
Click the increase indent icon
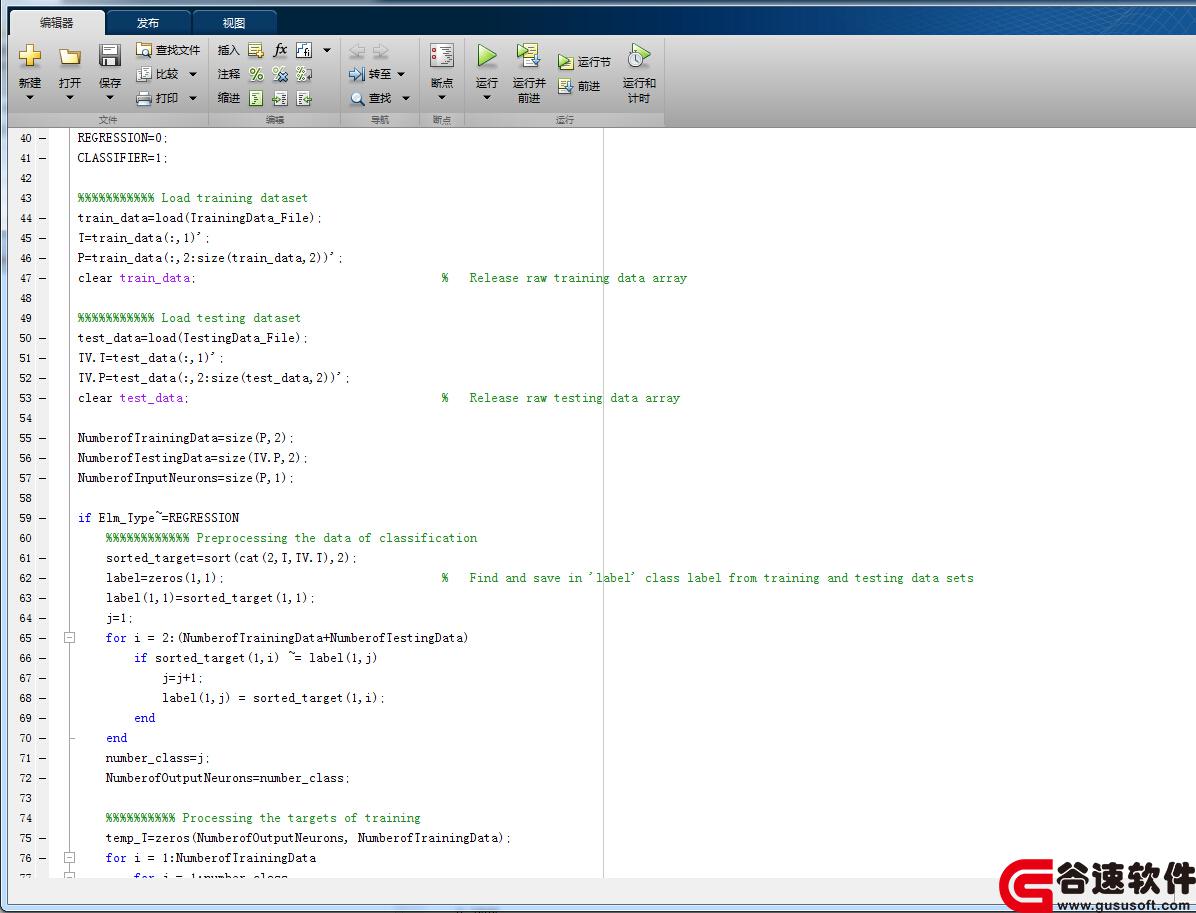(280, 98)
